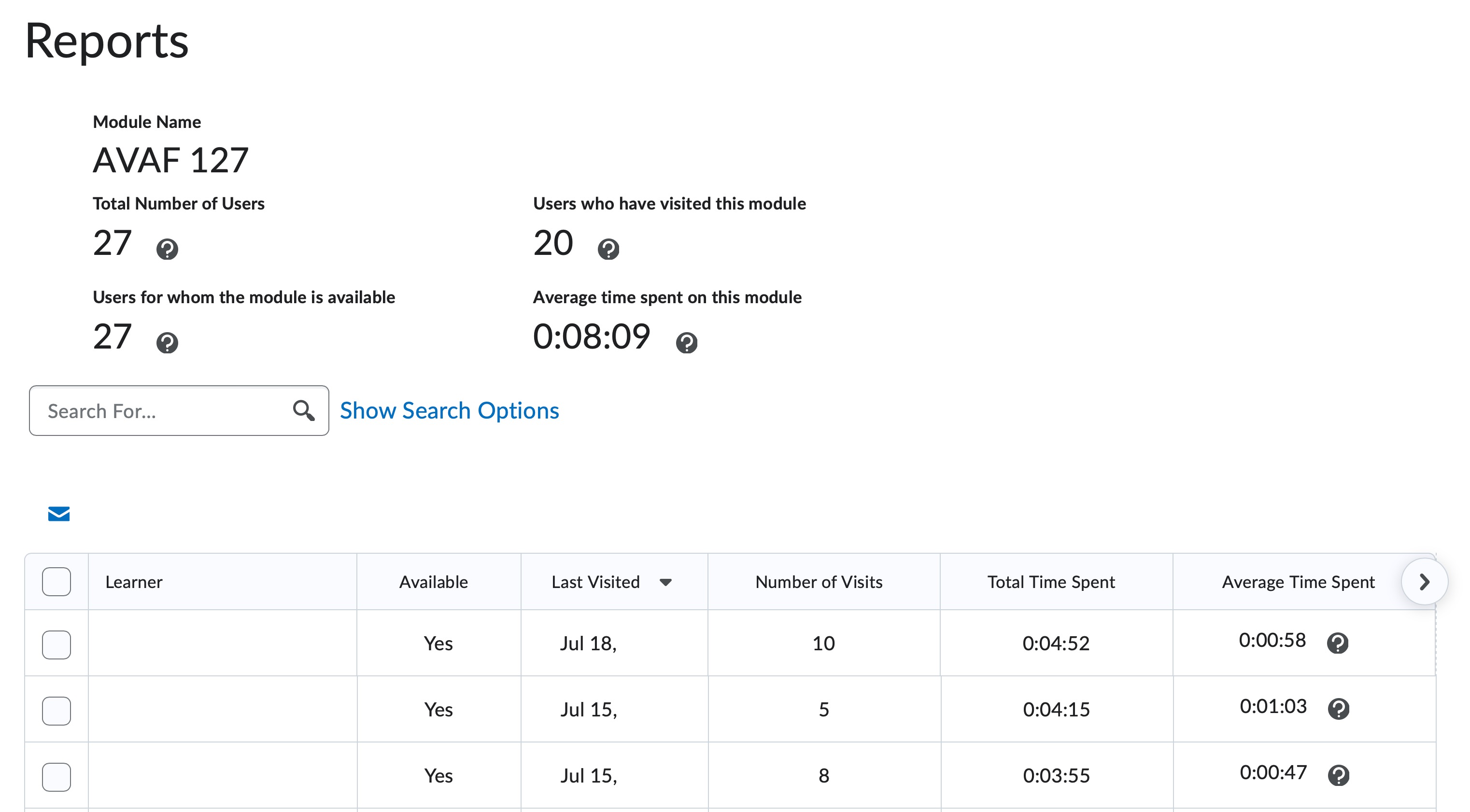
Task: Click the blue email envelope icon
Action: tap(59, 514)
